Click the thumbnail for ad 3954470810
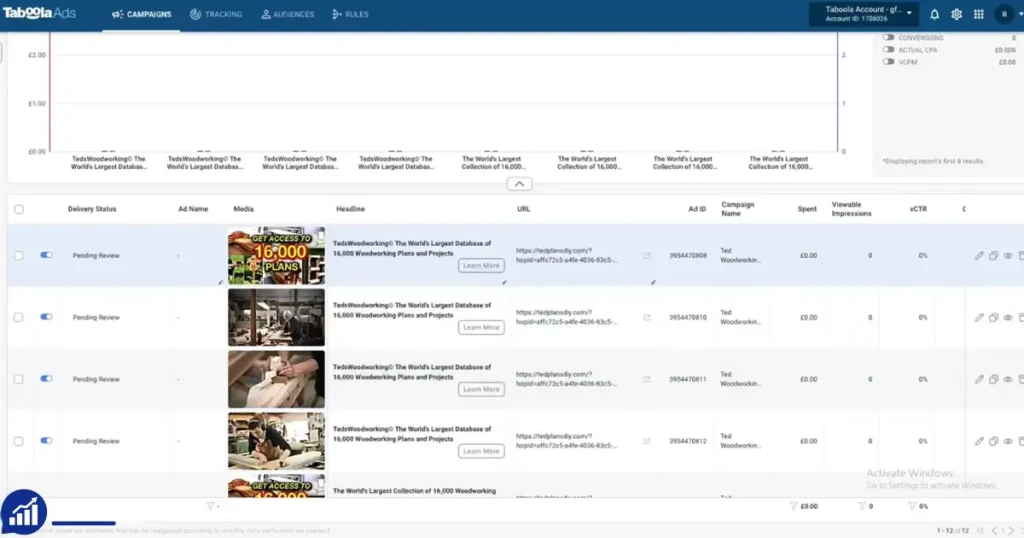1024x538 pixels. pyautogui.click(x=276, y=317)
